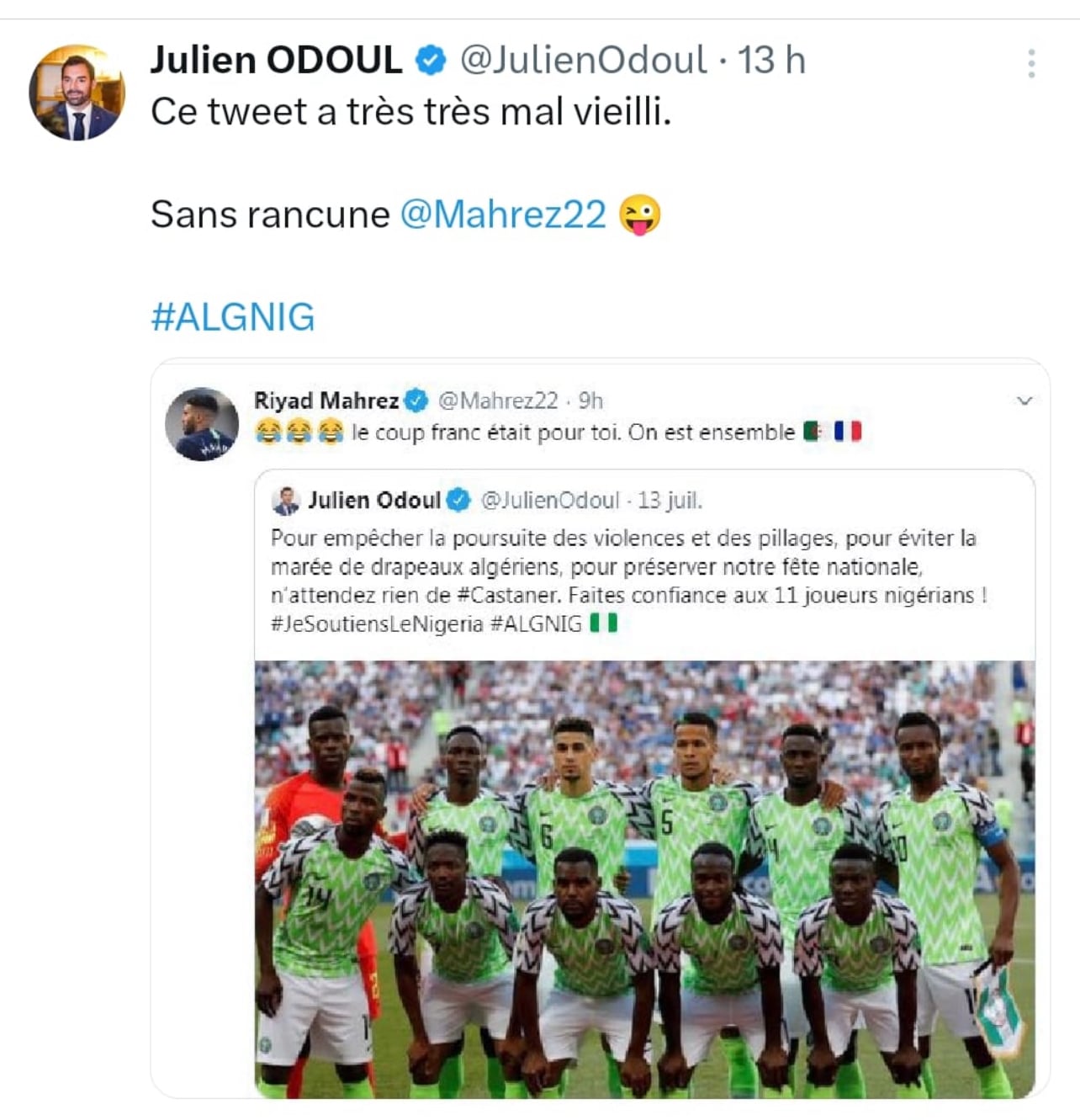This screenshot has height=1120, width=1080.
Task: Click the 13 juil. date of nested tweet
Action: (670, 501)
